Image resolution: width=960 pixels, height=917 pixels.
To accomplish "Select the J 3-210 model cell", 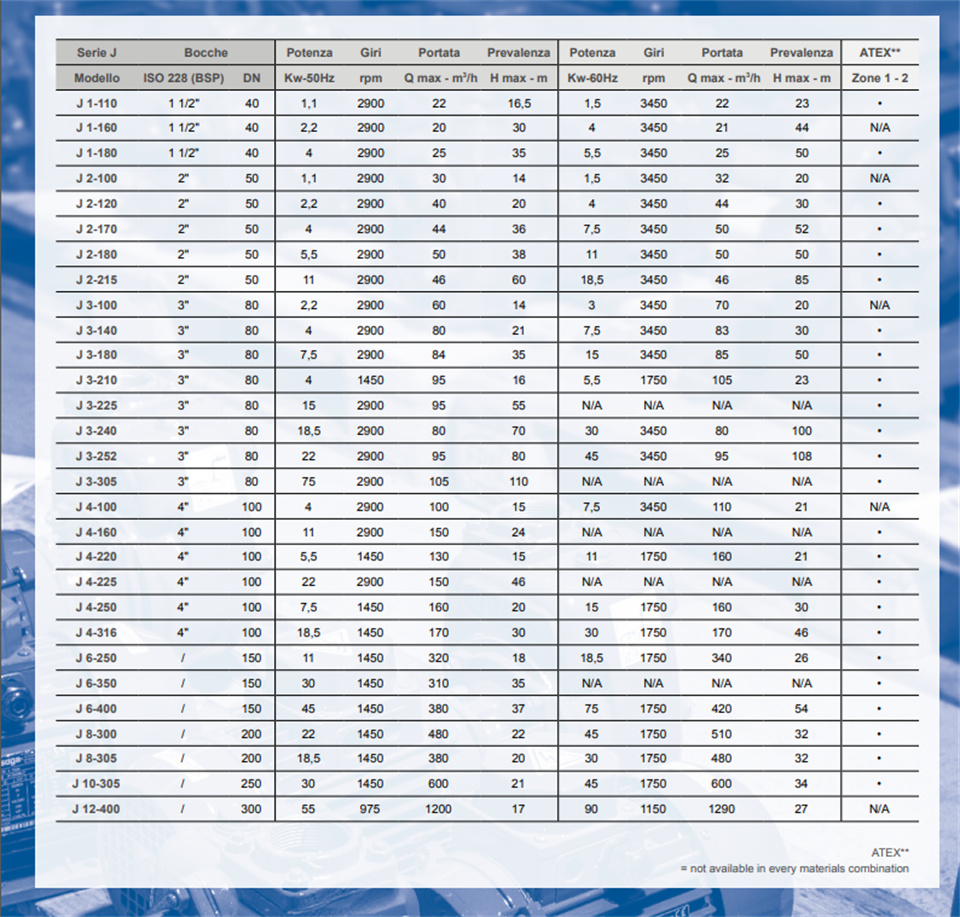I will 97,380.
